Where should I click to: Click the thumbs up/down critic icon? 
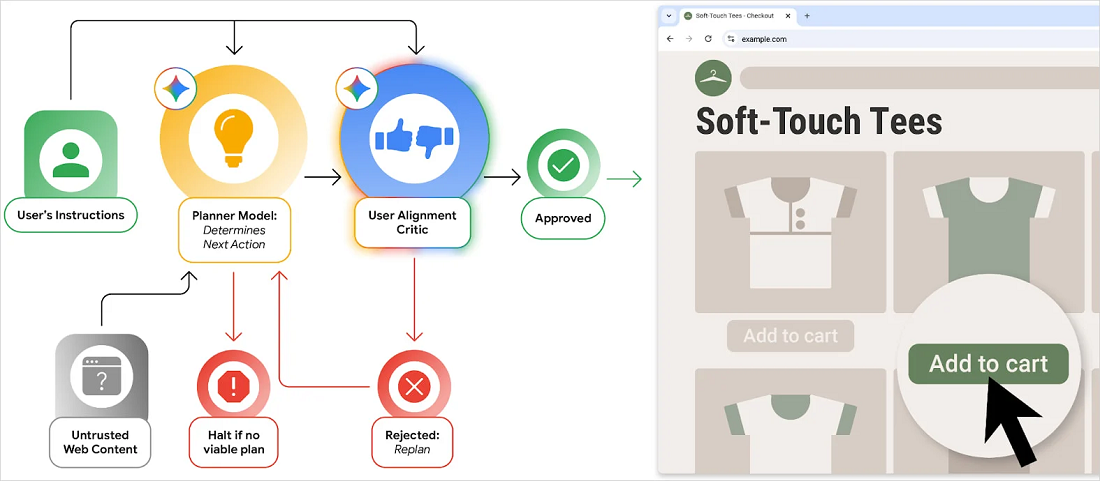pyautogui.click(x=413, y=137)
